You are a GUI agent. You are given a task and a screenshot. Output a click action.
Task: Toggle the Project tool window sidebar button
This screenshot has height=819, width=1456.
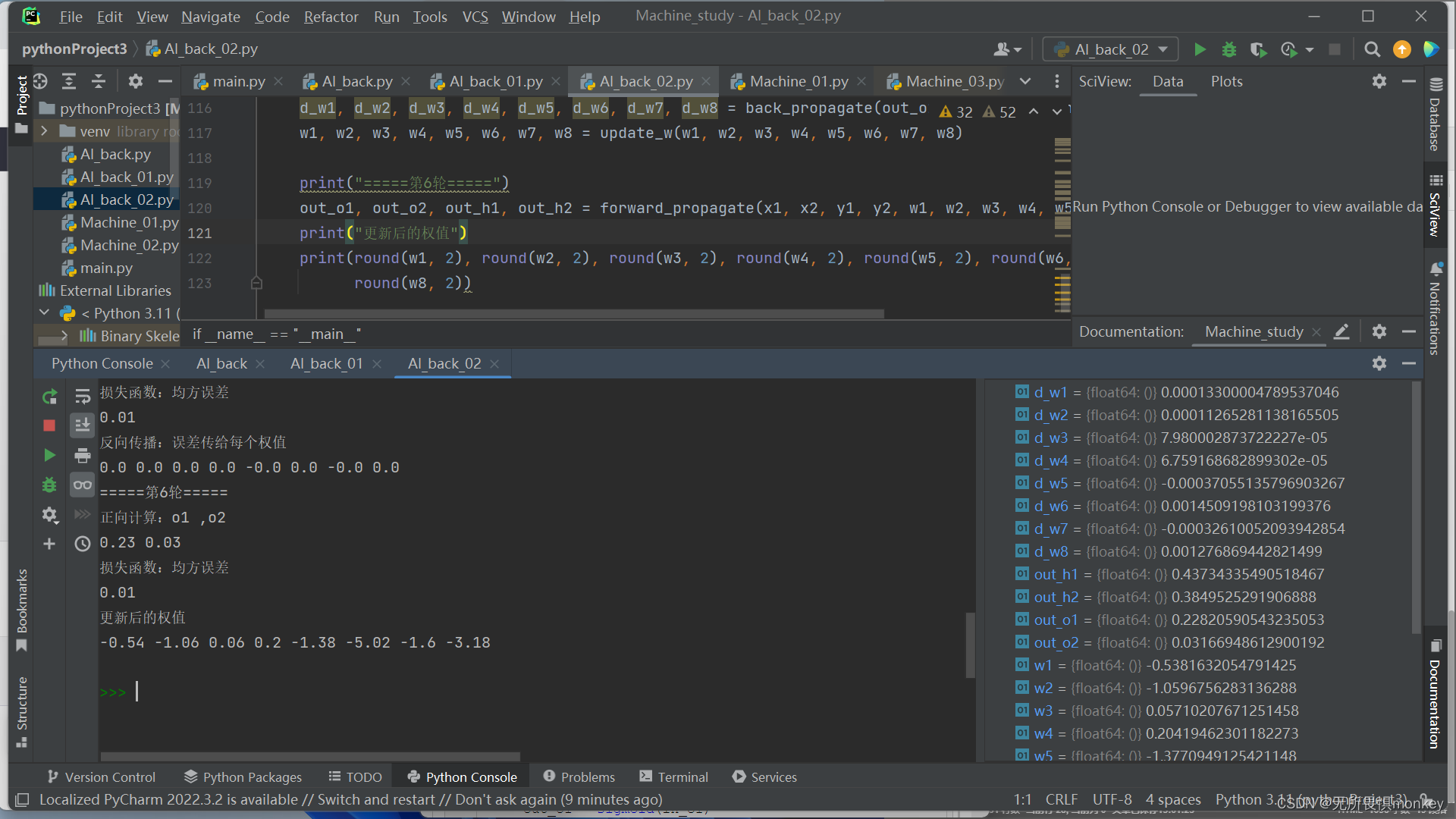click(x=21, y=104)
